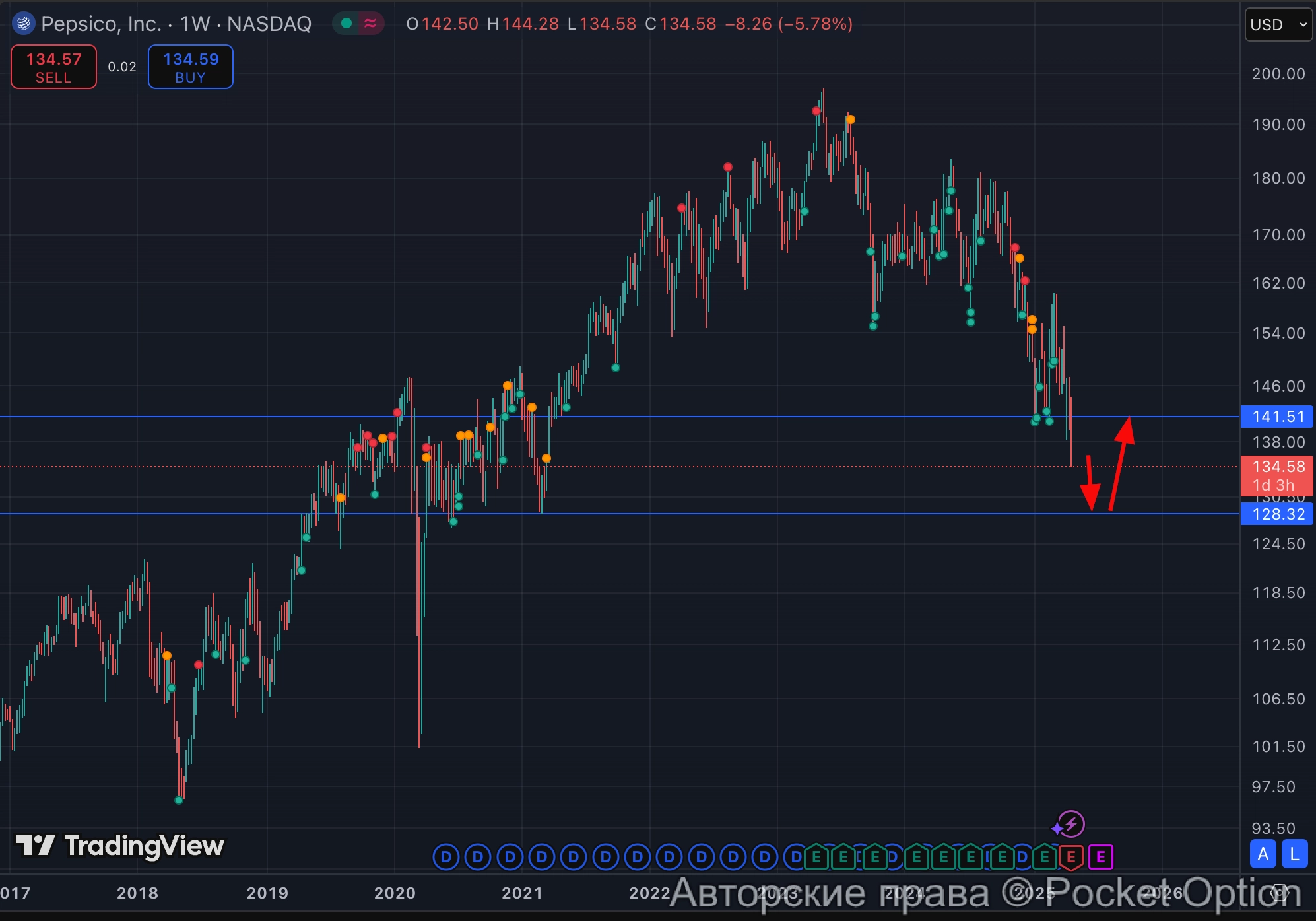The width and height of the screenshot is (1316, 921).
Task: Click the magenta upcoming earnings E marker
Action: (x=1100, y=858)
